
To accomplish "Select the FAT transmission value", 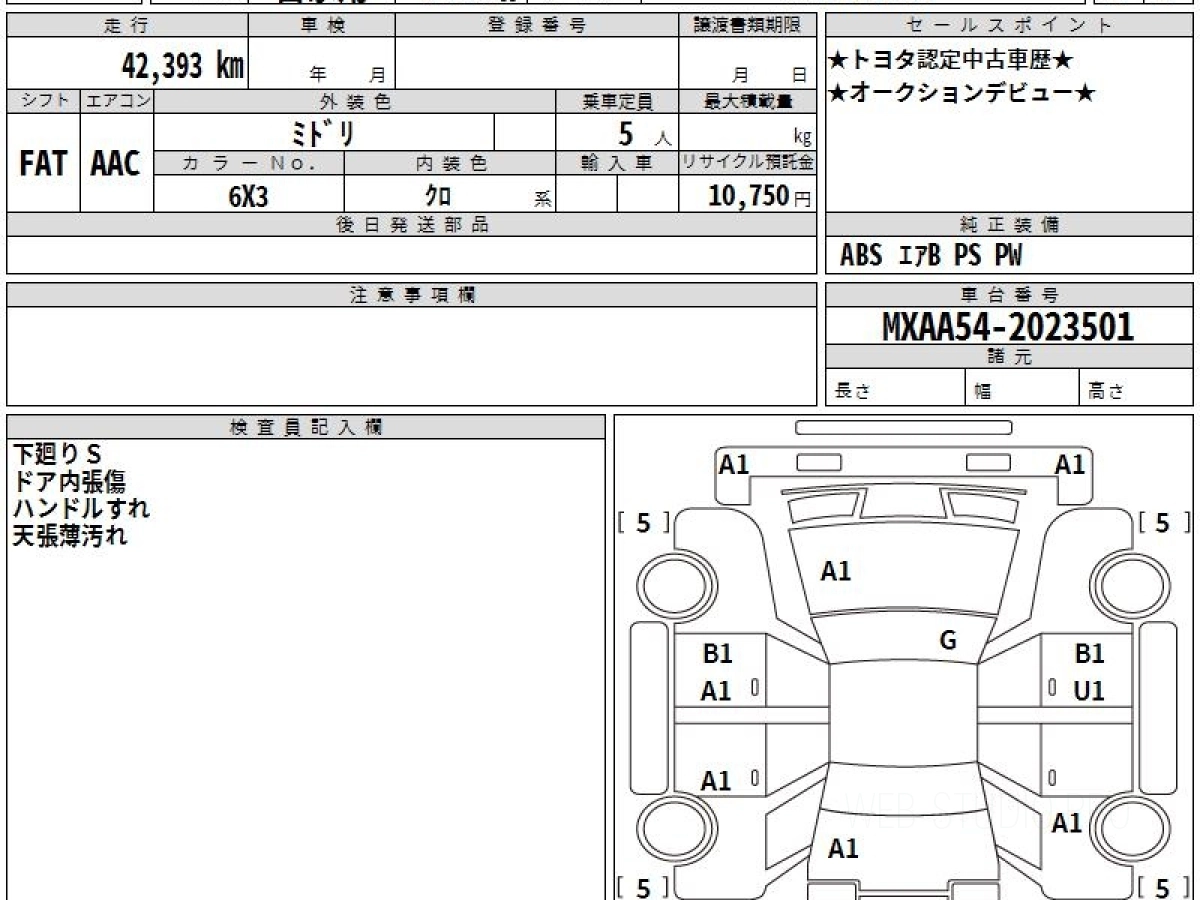I will click(43, 164).
